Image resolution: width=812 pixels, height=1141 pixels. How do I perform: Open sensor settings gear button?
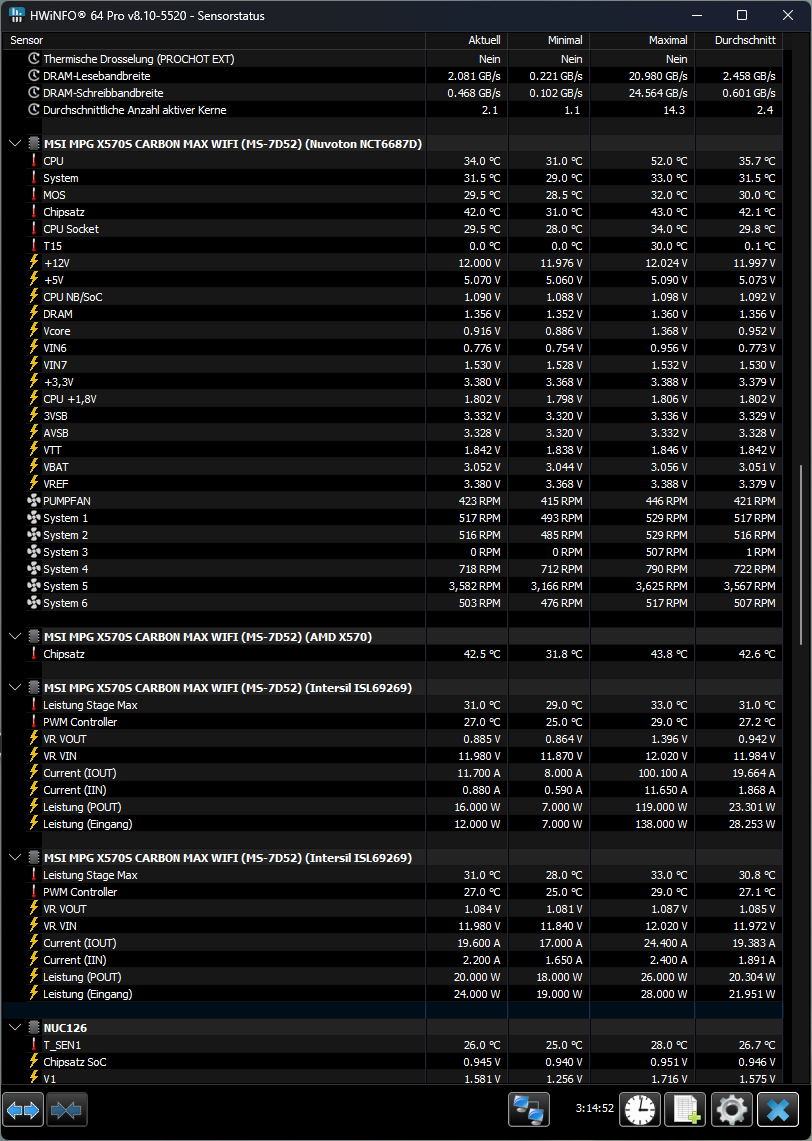point(731,1110)
